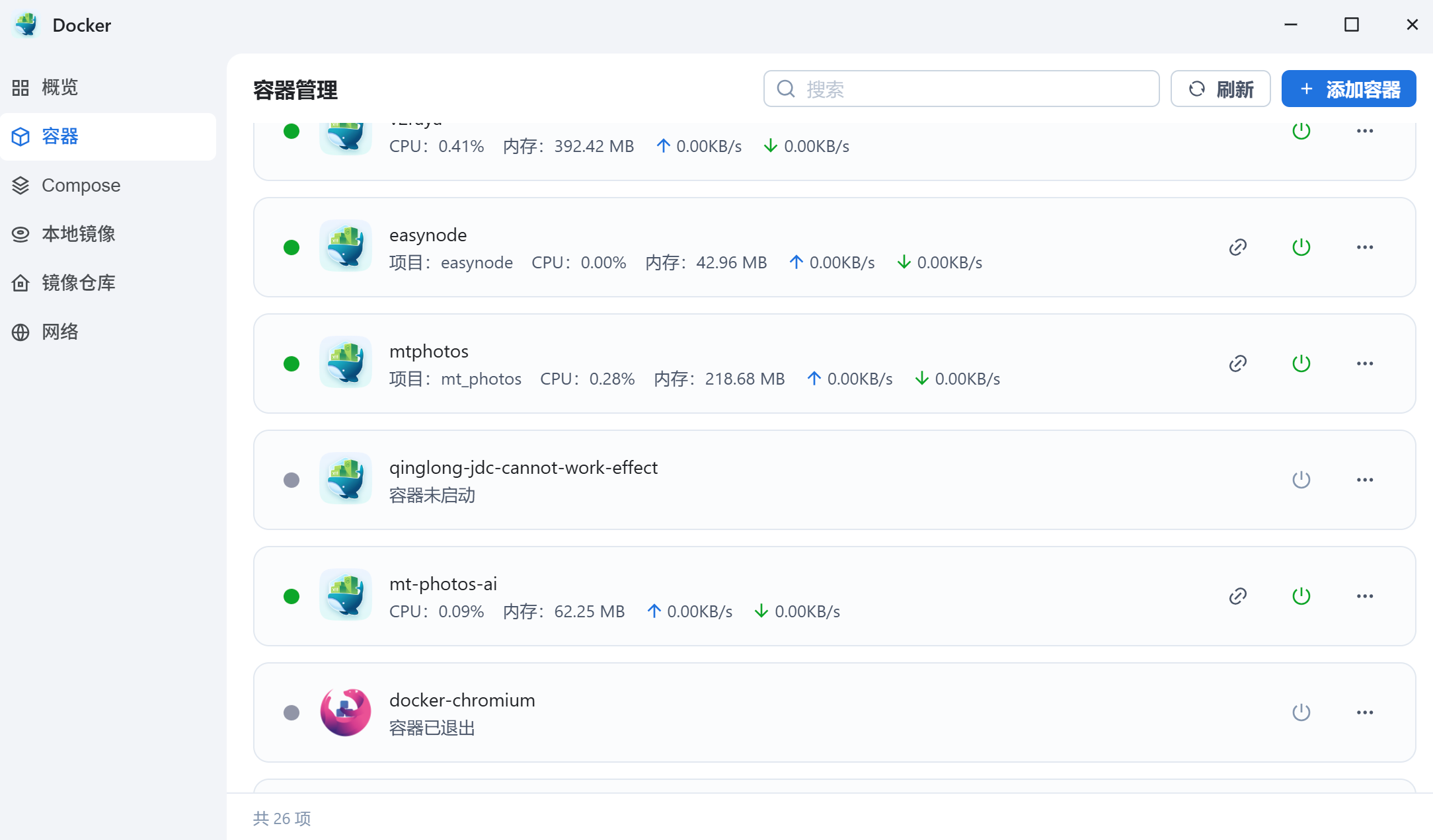
Task: Click the CPU: 0.09% value
Action: (436, 612)
